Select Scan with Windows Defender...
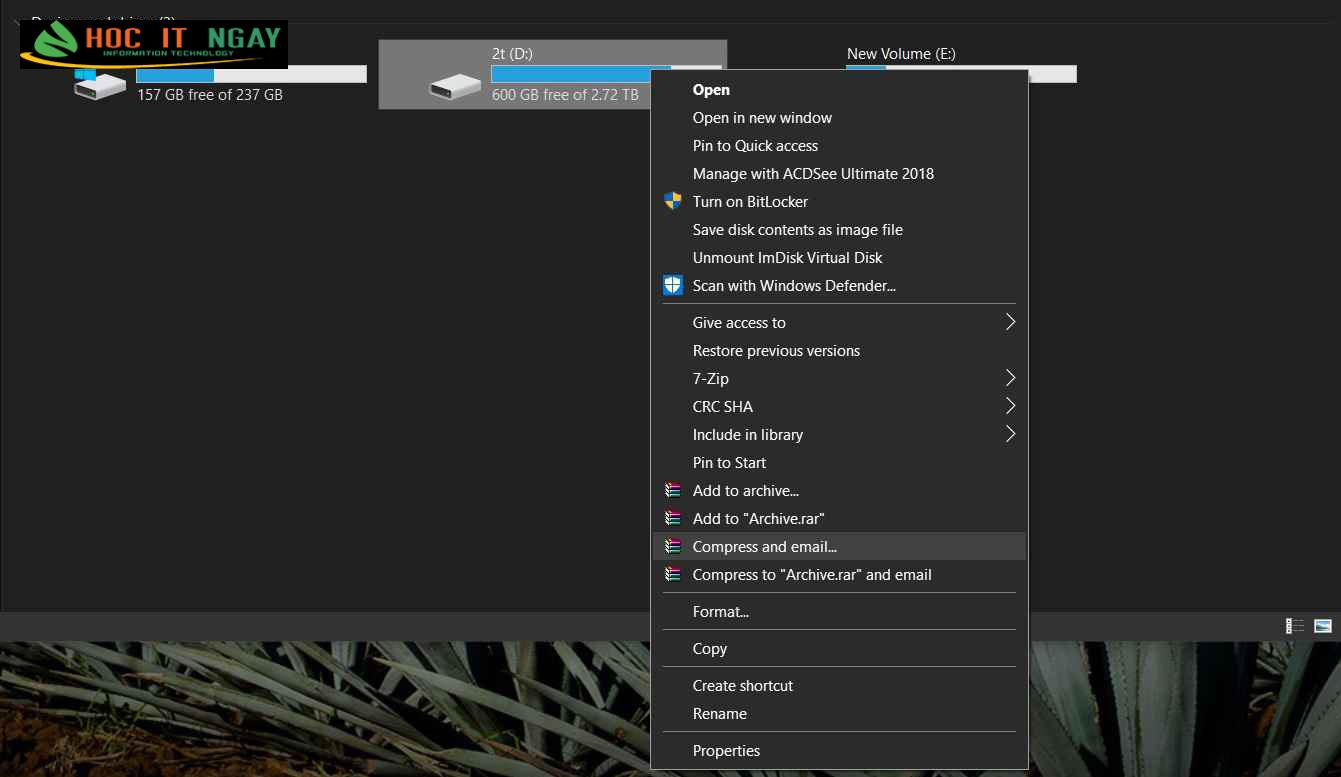Image resolution: width=1341 pixels, height=777 pixels. [x=839, y=286]
